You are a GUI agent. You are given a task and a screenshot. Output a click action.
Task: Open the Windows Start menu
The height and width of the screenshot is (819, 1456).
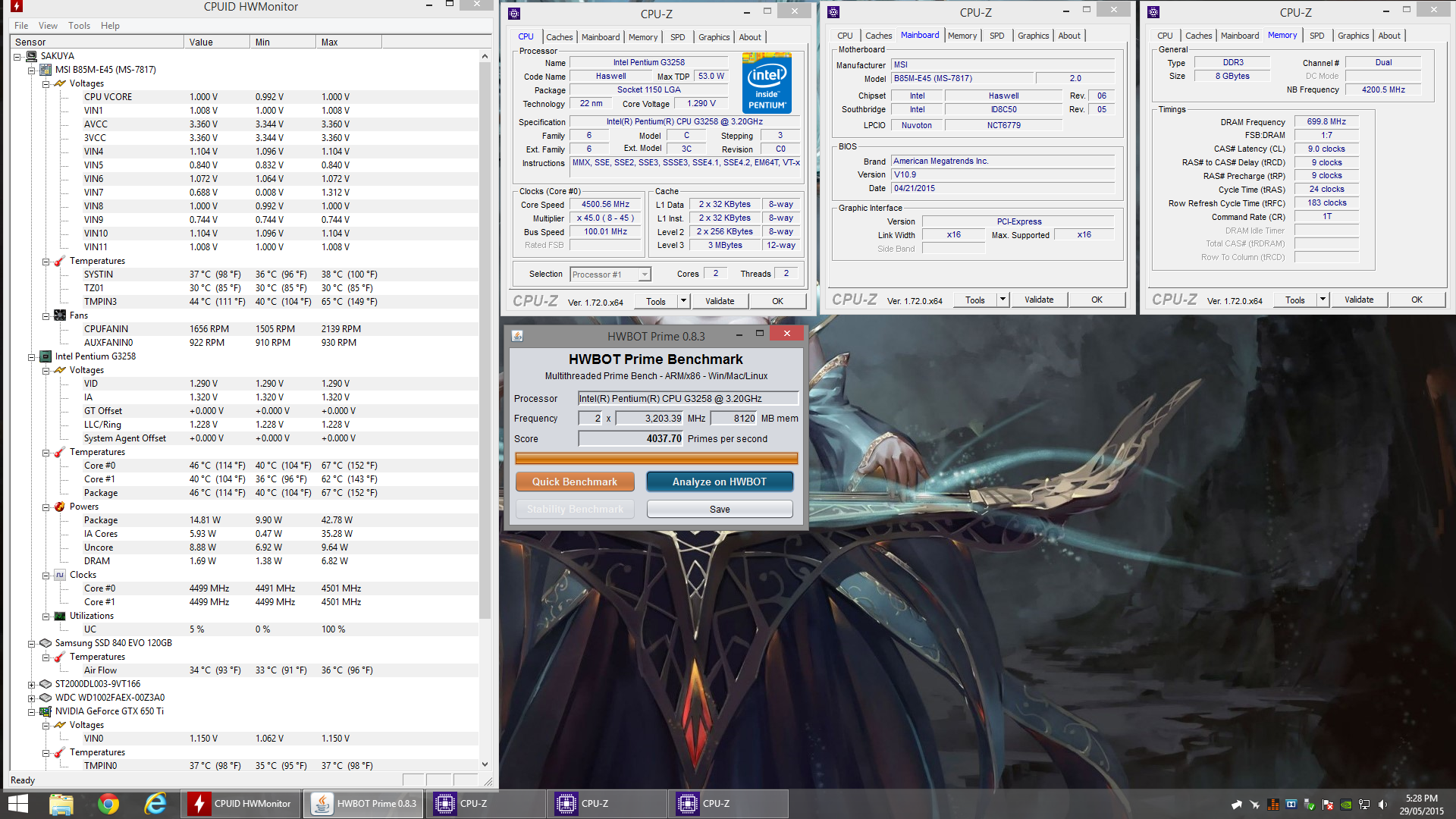click(17, 804)
